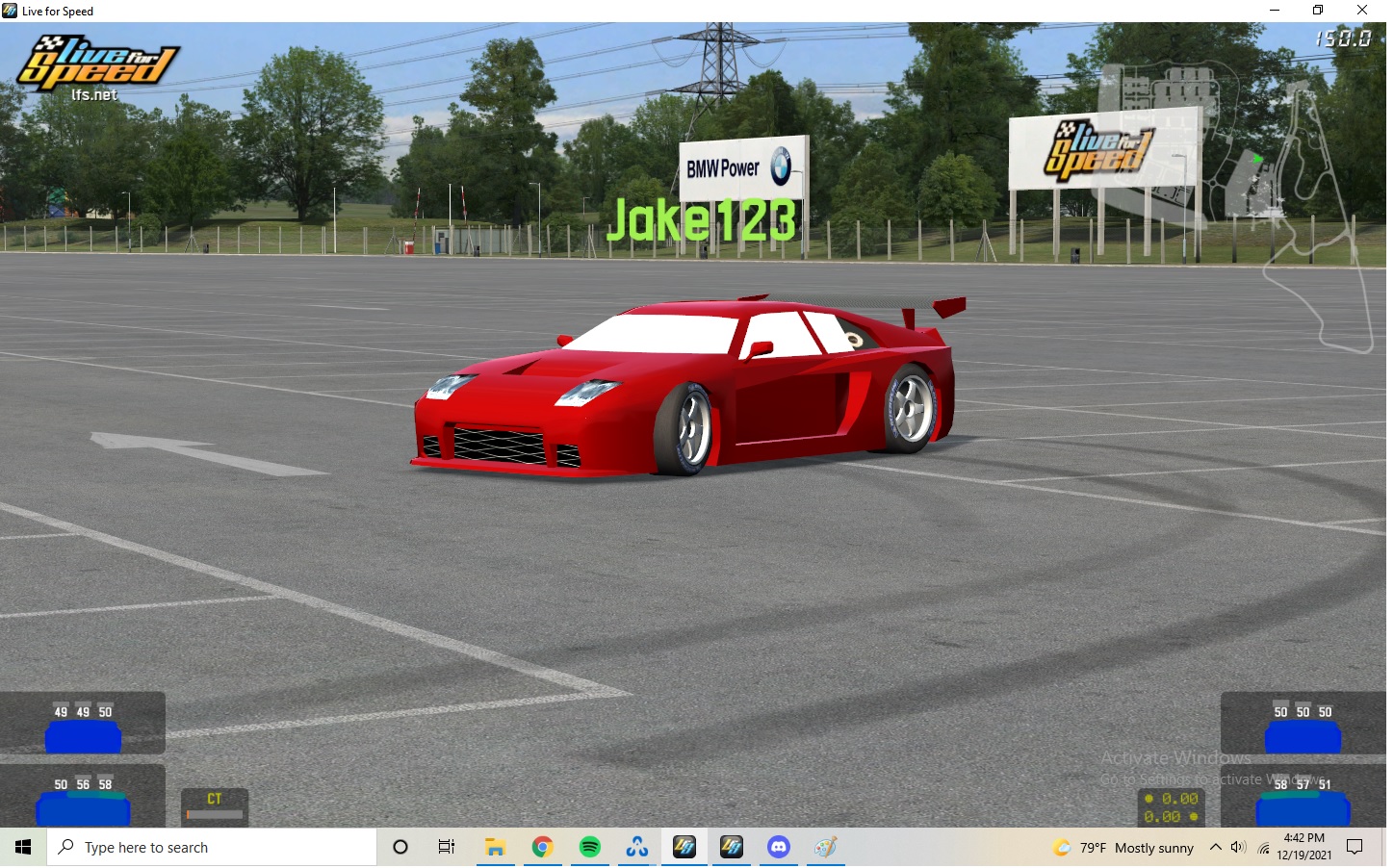Open the volume control in system tray
The width and height of the screenshot is (1394, 868).
1238,847
